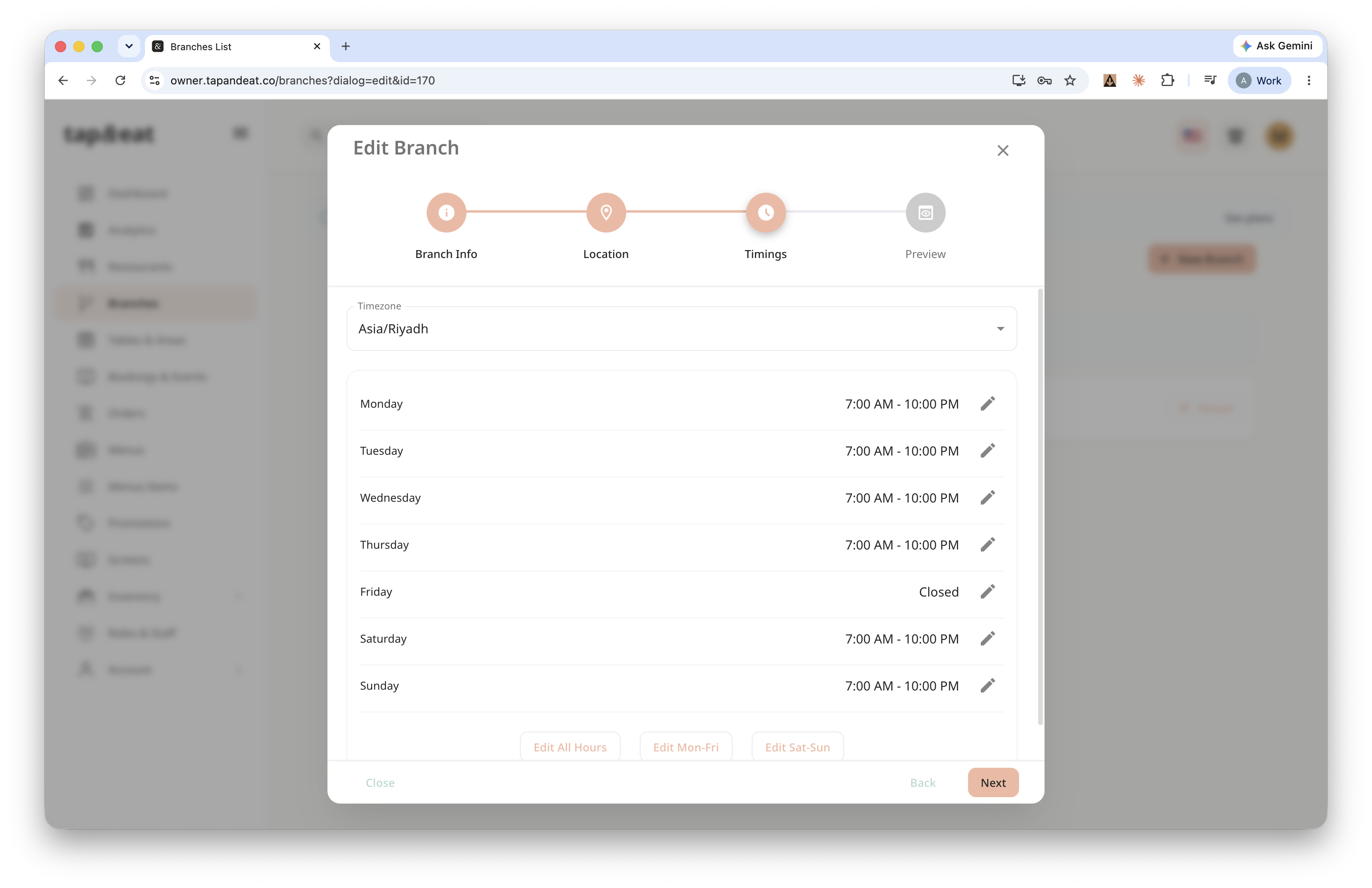Click the Branch Info step label
This screenshot has width=1372, height=888.
coord(446,254)
